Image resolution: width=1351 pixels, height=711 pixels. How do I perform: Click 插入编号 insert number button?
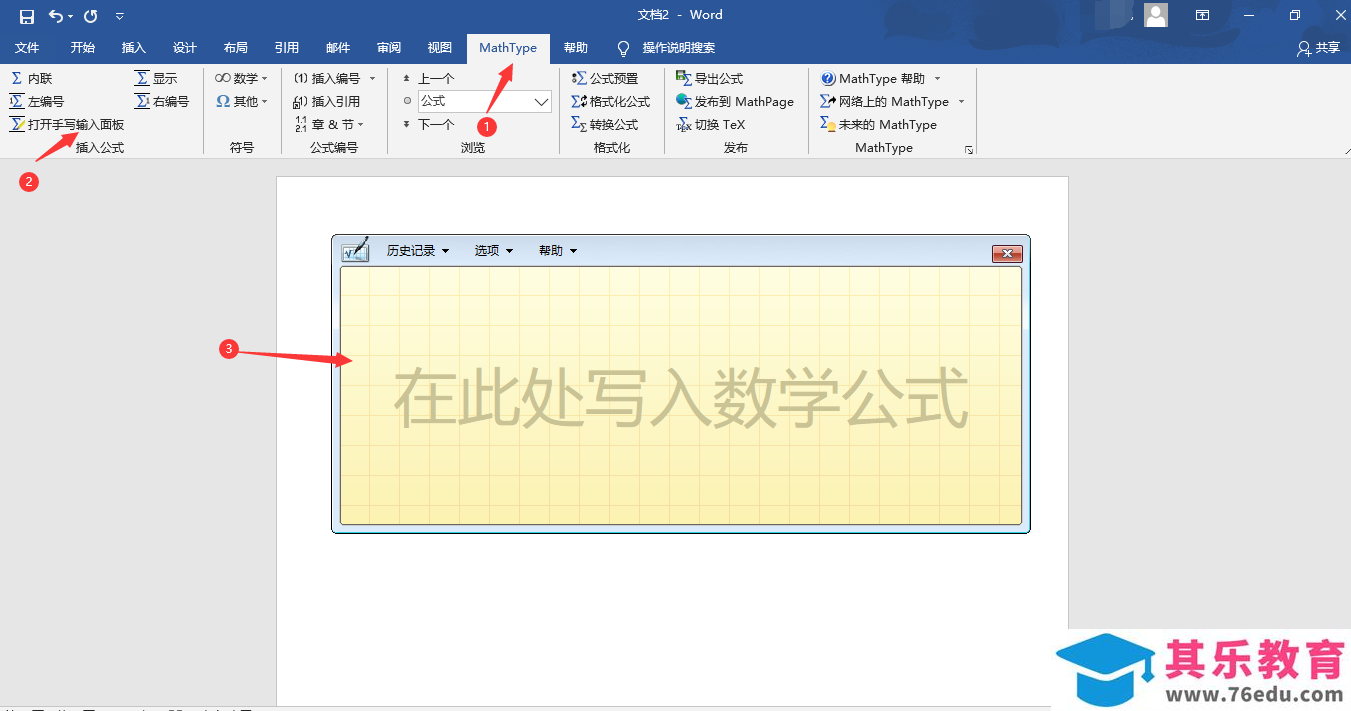click(x=328, y=78)
